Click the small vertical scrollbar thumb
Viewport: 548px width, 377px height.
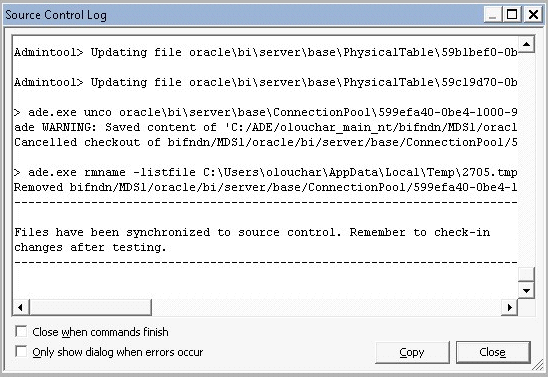[526, 274]
